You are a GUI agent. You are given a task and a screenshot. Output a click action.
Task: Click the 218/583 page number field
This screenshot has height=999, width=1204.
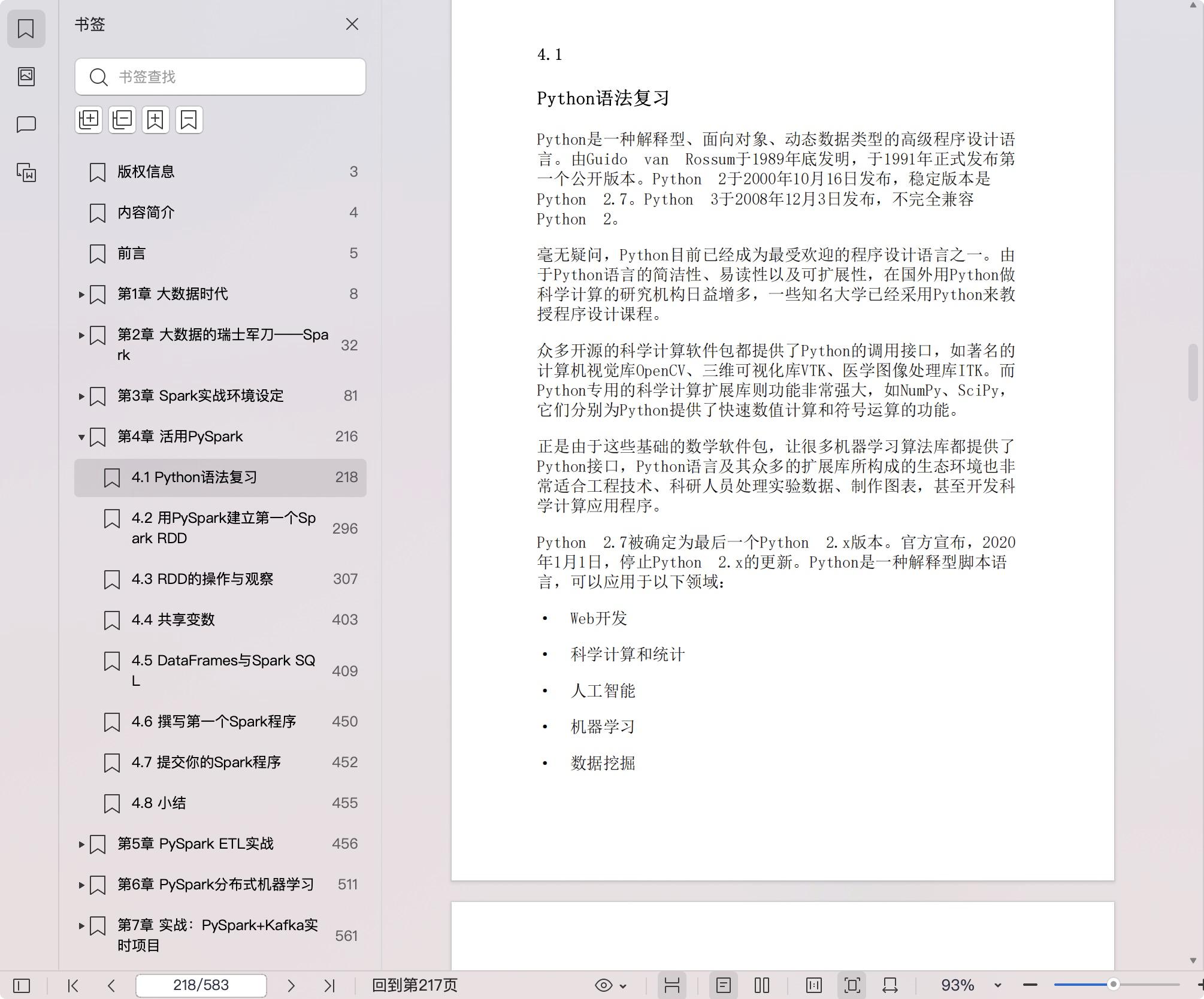[201, 985]
